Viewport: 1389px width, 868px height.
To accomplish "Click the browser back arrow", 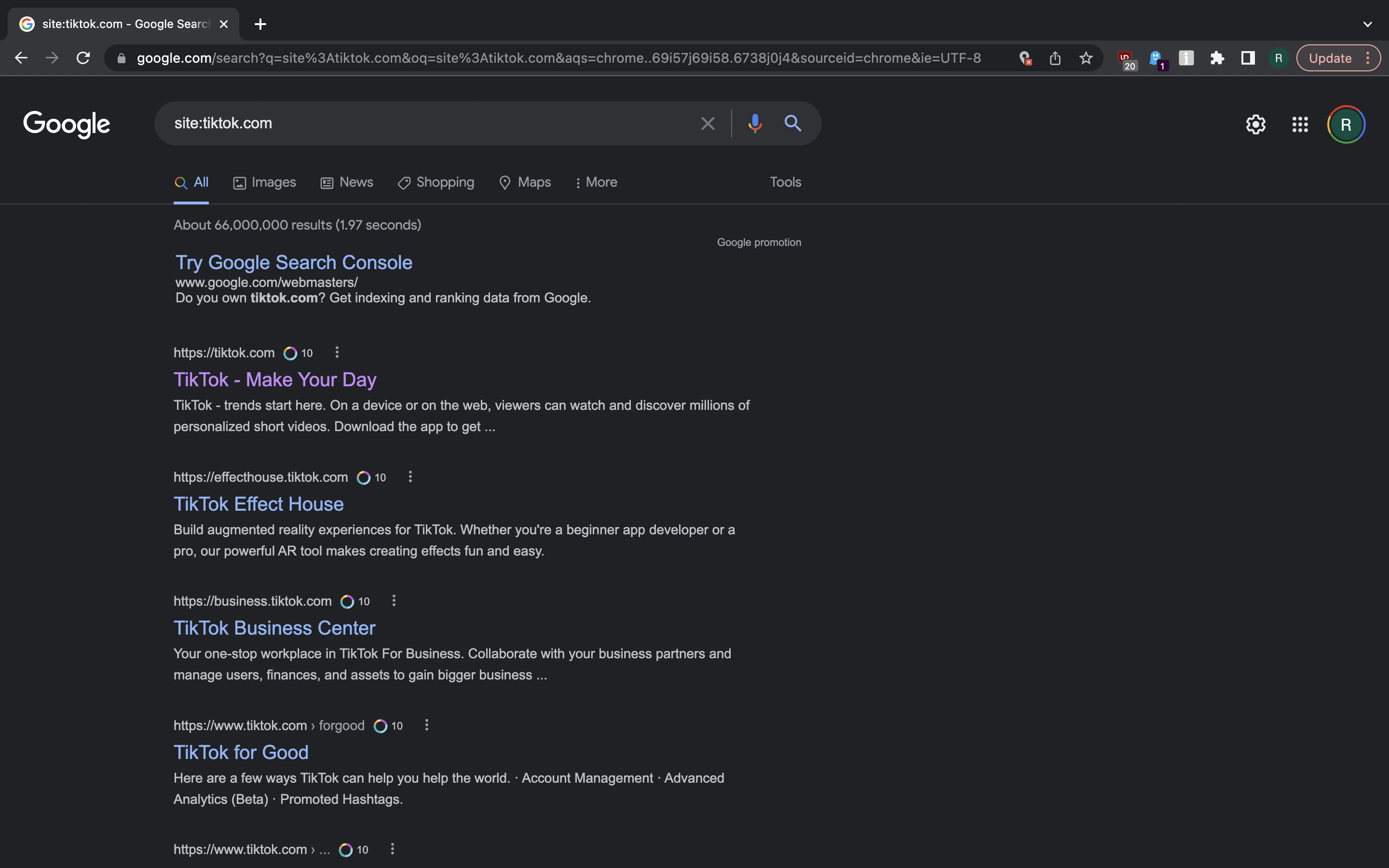I will (21, 58).
